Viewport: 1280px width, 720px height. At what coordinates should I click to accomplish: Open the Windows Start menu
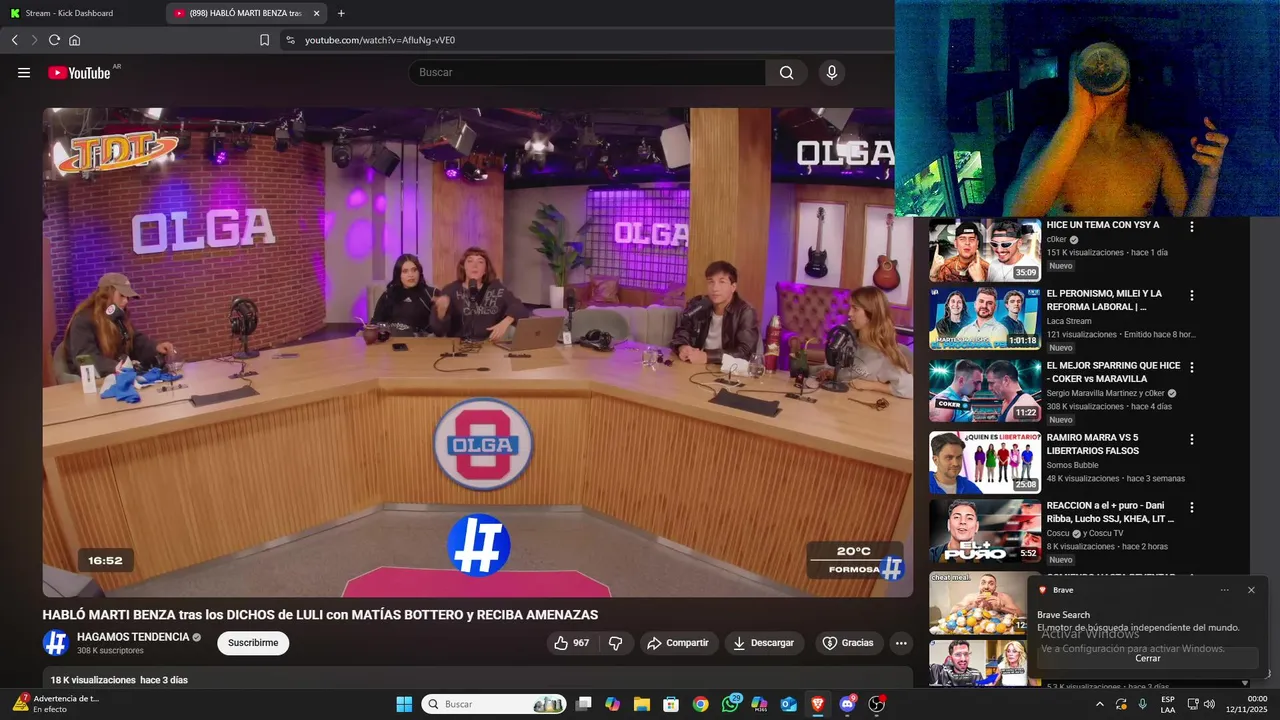404,704
